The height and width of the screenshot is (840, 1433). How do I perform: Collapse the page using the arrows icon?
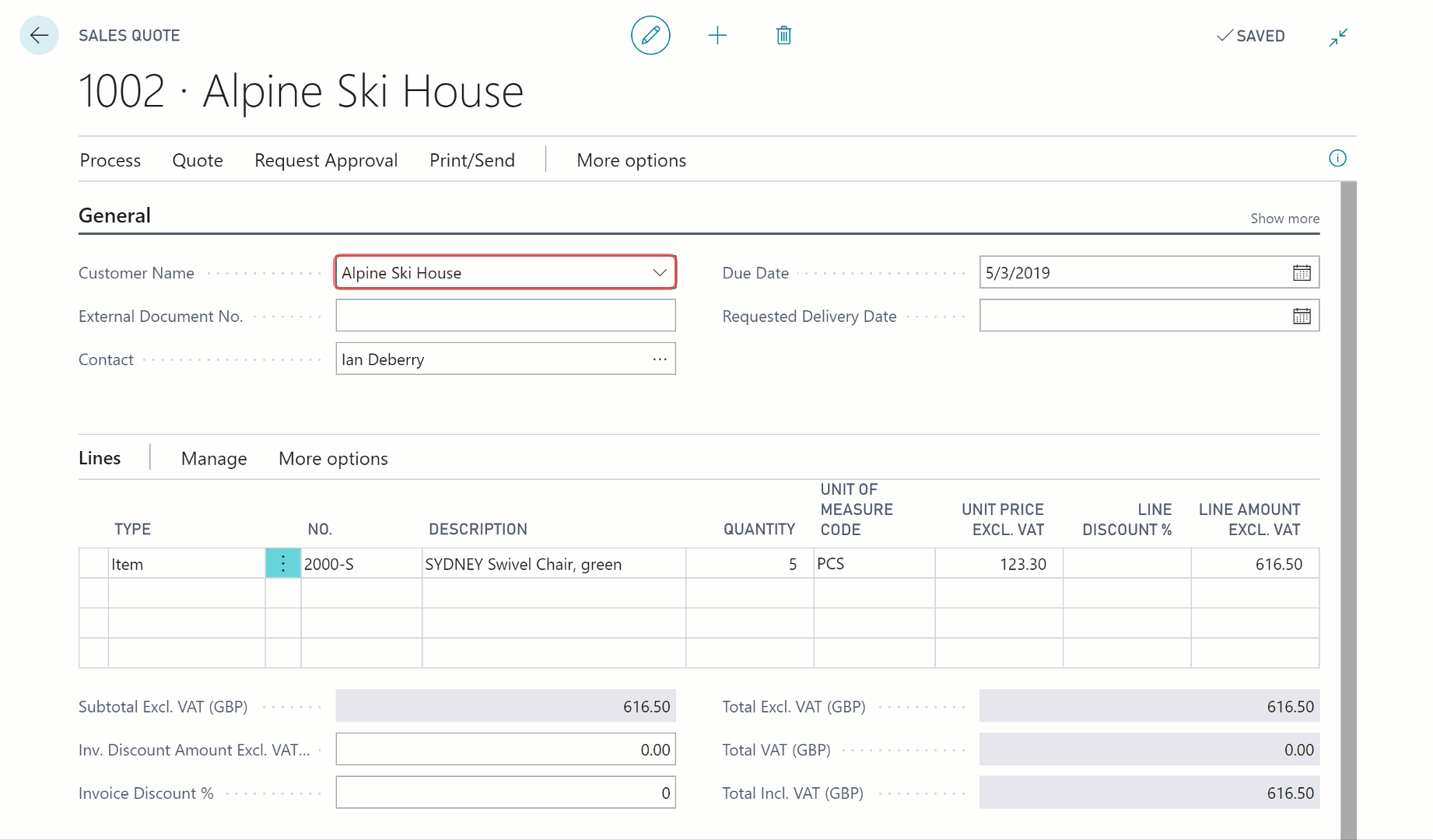pos(1338,37)
